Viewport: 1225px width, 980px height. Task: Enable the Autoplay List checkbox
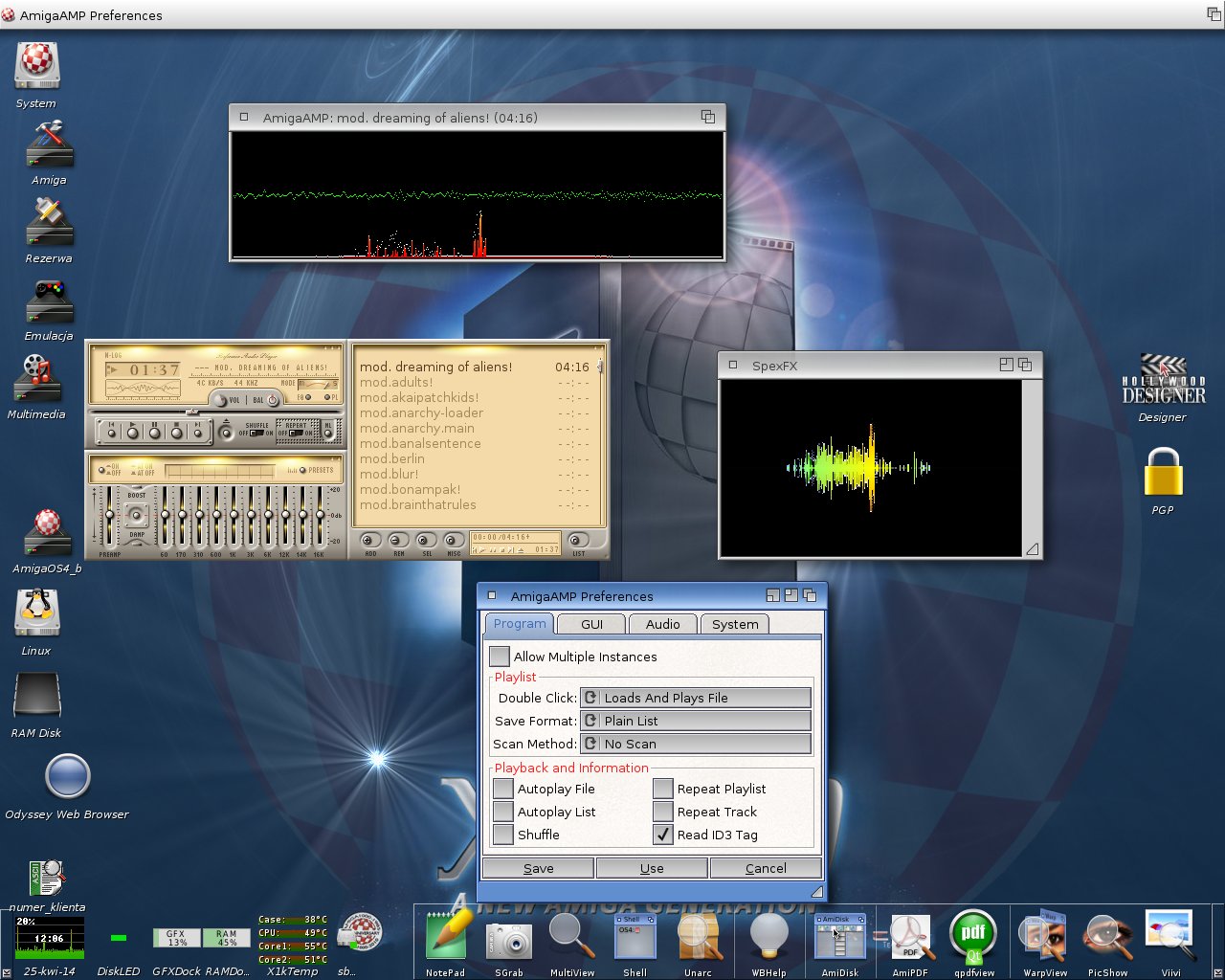[x=503, y=812]
